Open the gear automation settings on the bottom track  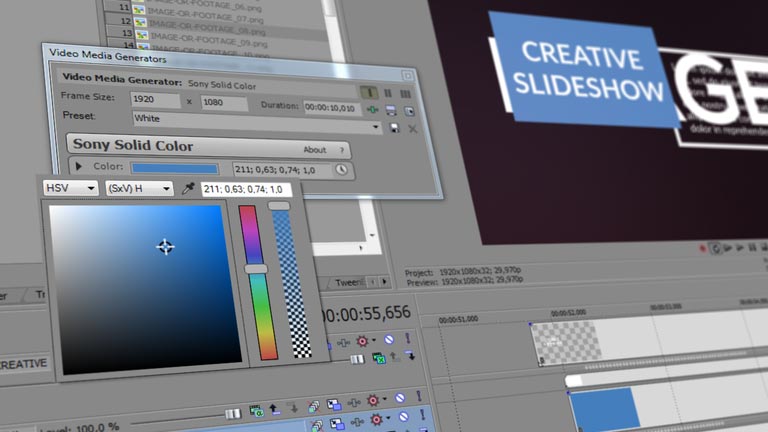377,419
